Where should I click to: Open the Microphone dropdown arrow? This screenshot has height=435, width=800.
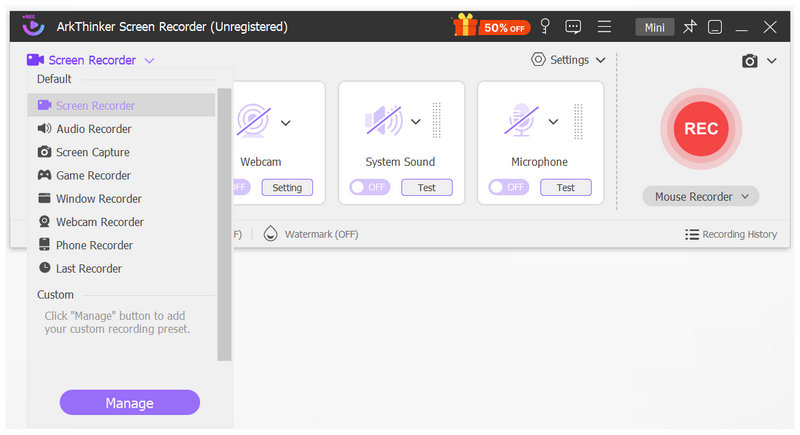[554, 121]
